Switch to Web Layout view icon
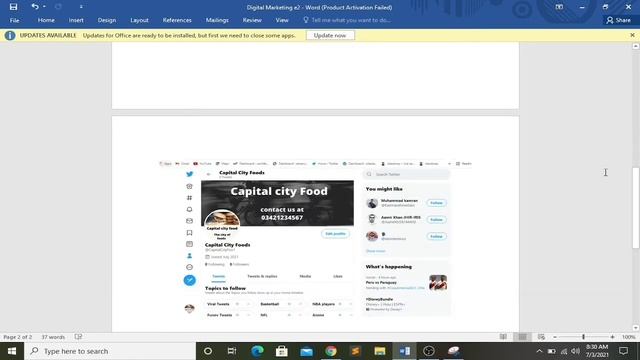 click(x=541, y=337)
